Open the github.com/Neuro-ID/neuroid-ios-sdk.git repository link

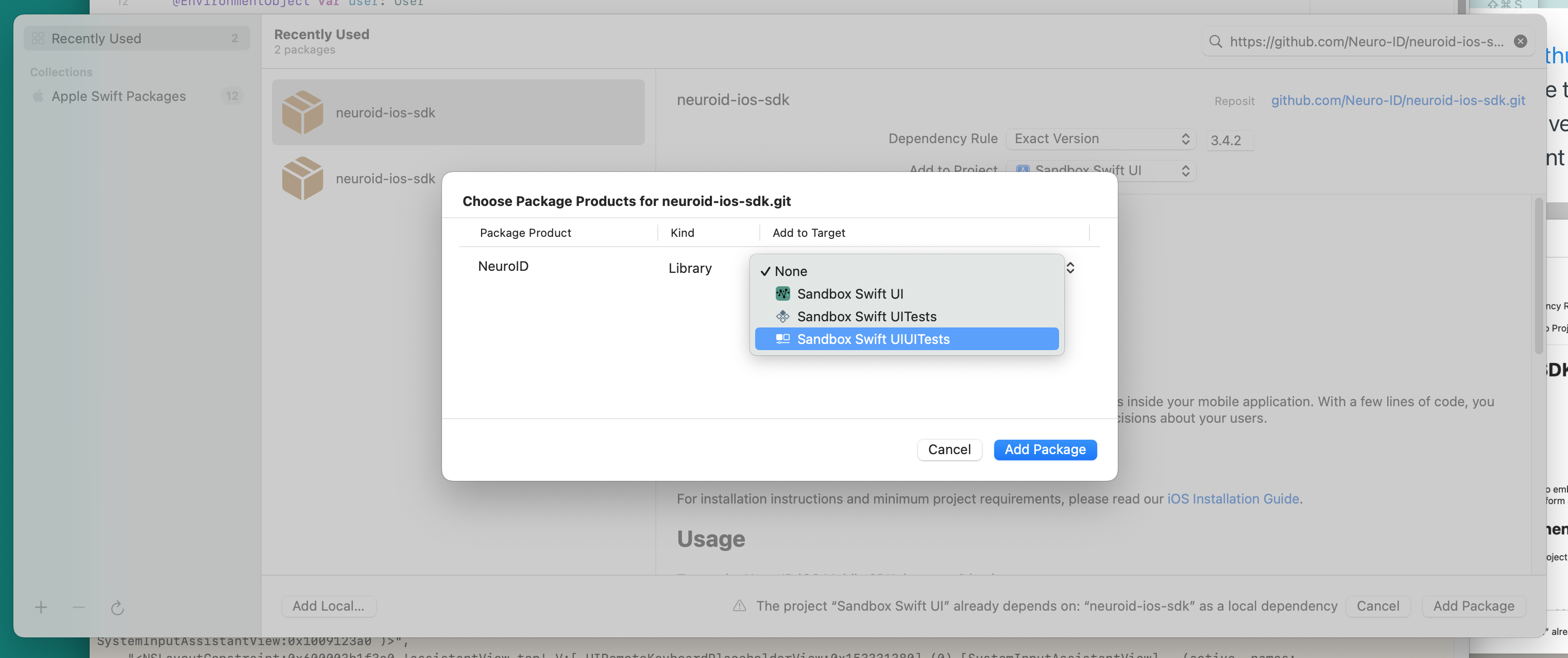[x=1397, y=100]
